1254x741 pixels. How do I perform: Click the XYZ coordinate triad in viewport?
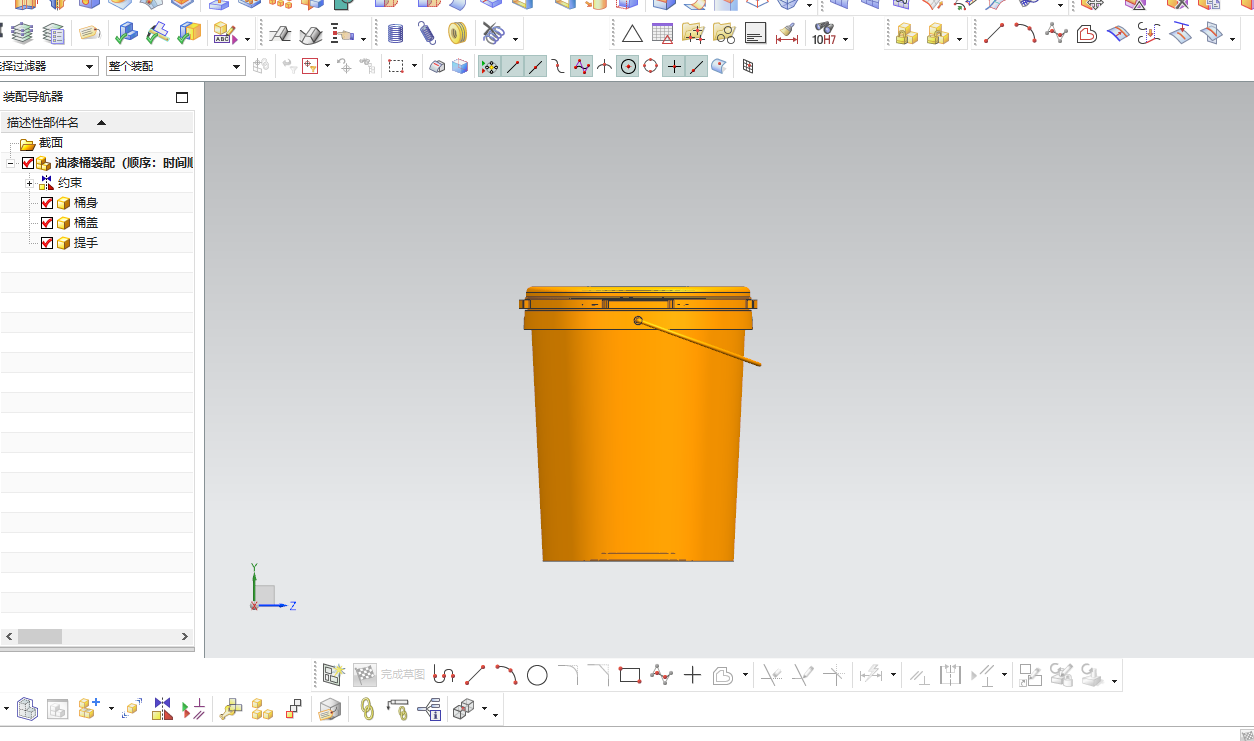[270, 588]
